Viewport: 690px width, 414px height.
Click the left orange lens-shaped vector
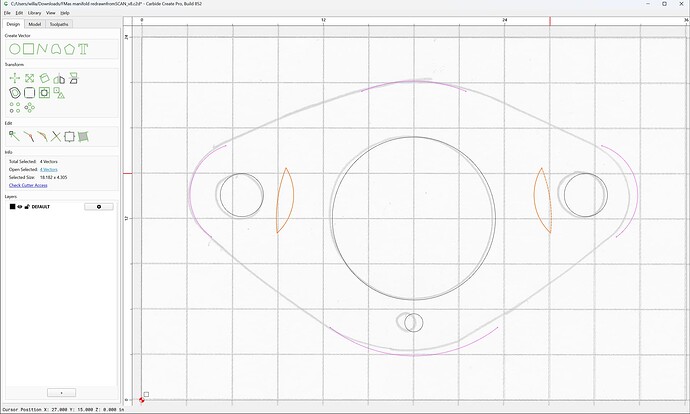coord(285,200)
